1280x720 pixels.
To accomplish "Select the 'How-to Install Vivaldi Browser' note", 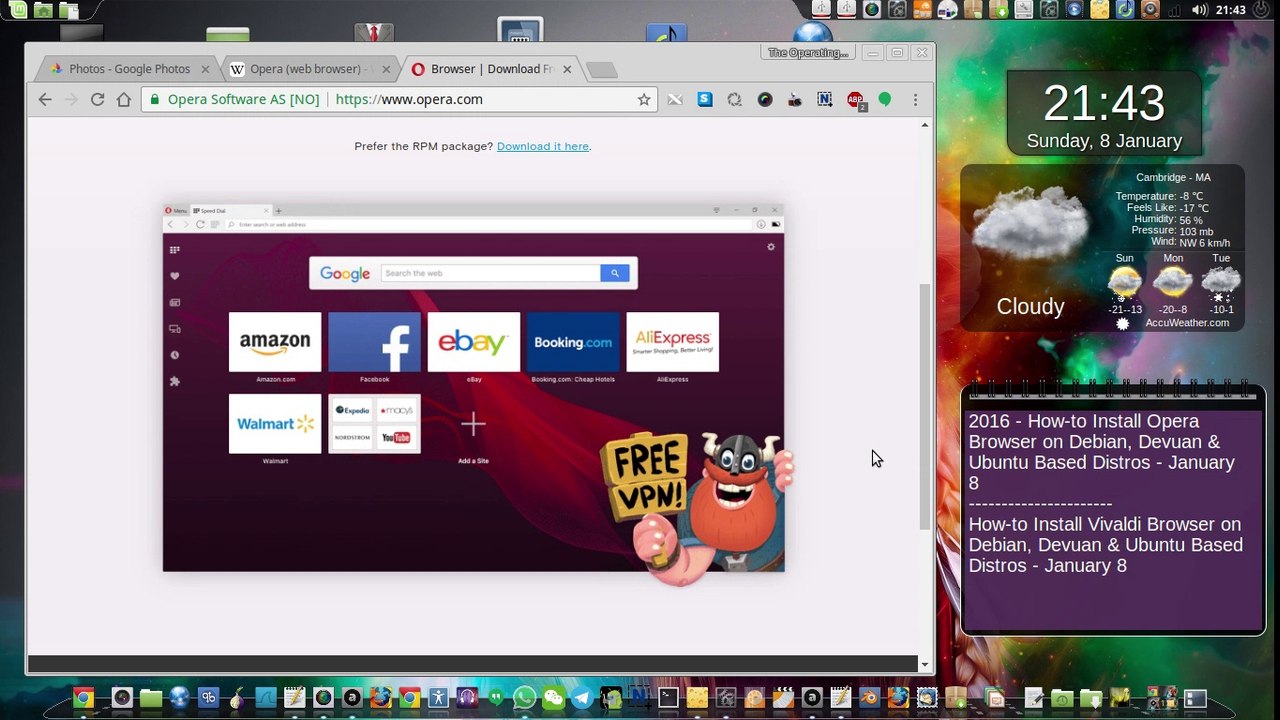I will (1106, 545).
